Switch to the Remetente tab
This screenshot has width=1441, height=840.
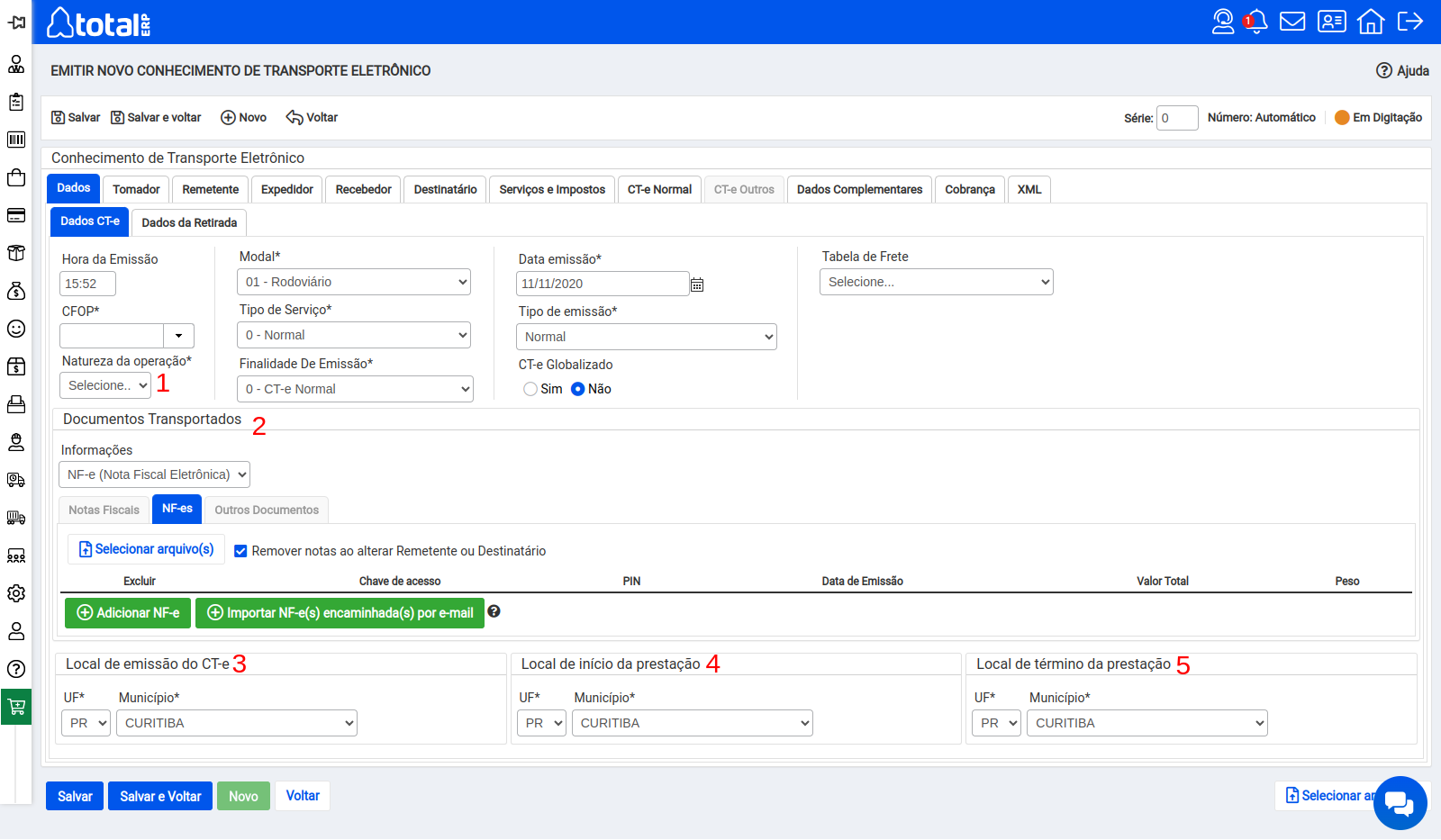pyautogui.click(x=211, y=189)
